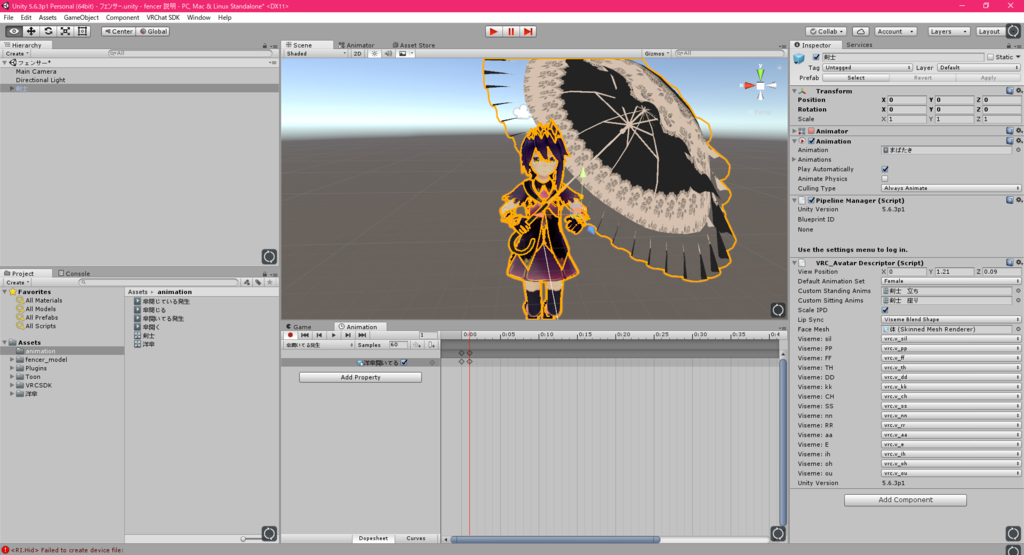Click the Step frame button

tap(528, 31)
